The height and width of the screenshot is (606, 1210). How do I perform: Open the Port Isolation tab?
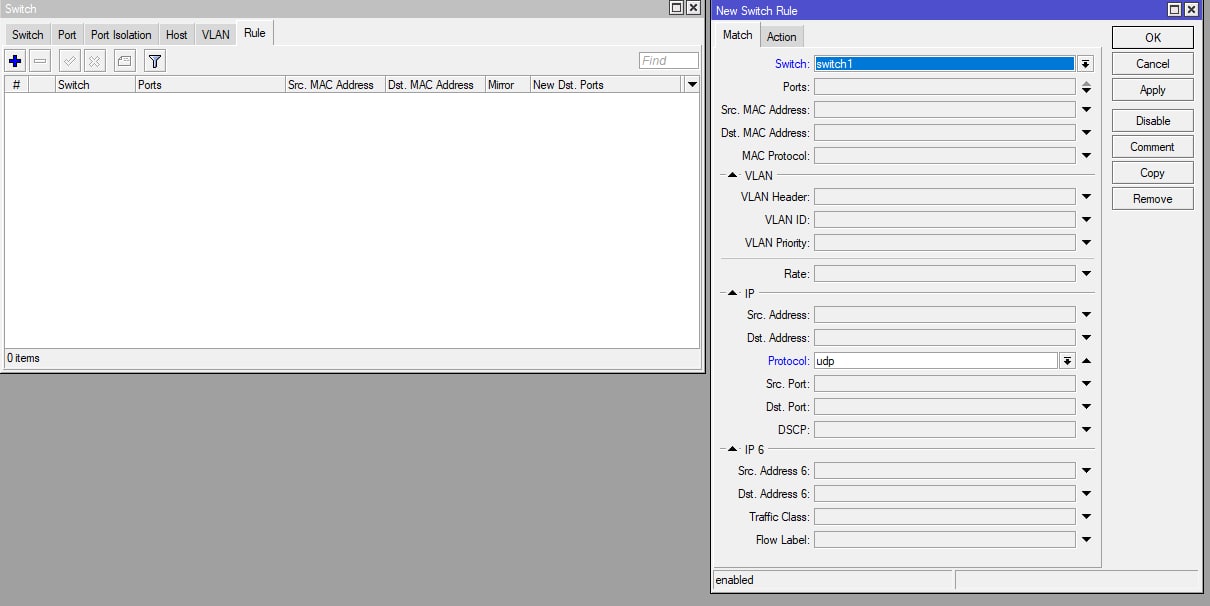tap(121, 35)
